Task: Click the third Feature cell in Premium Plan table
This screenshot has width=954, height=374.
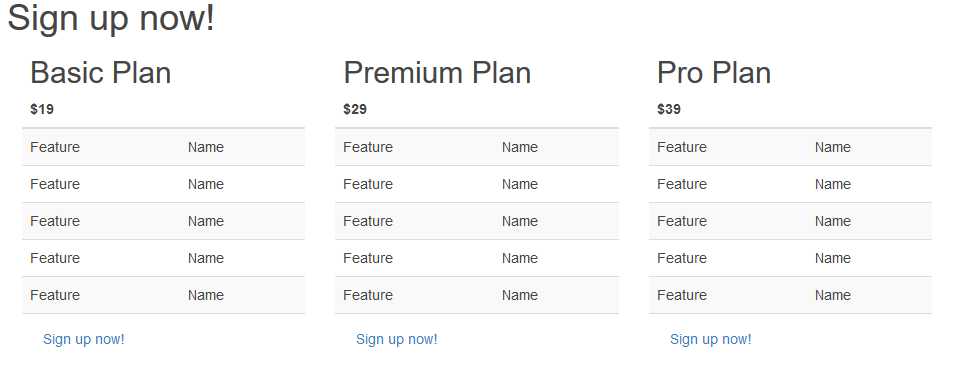Action: coord(368,221)
